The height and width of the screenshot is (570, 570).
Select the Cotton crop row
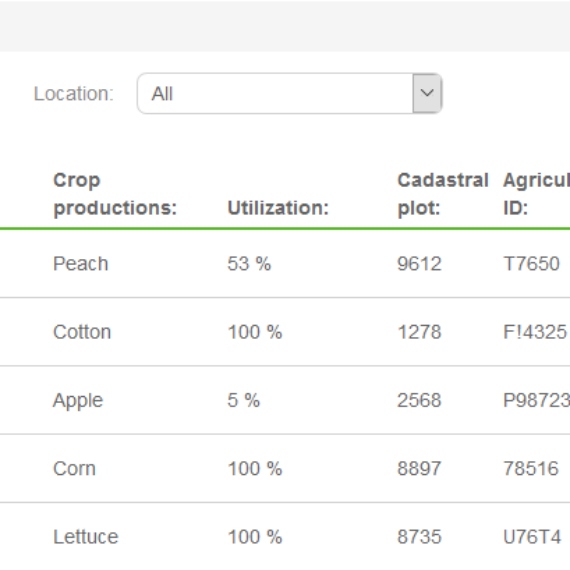285,332
